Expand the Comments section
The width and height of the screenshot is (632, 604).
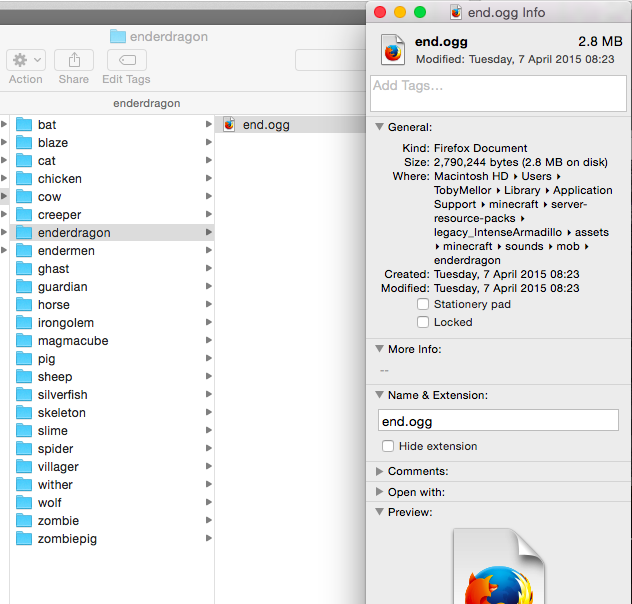pos(379,471)
